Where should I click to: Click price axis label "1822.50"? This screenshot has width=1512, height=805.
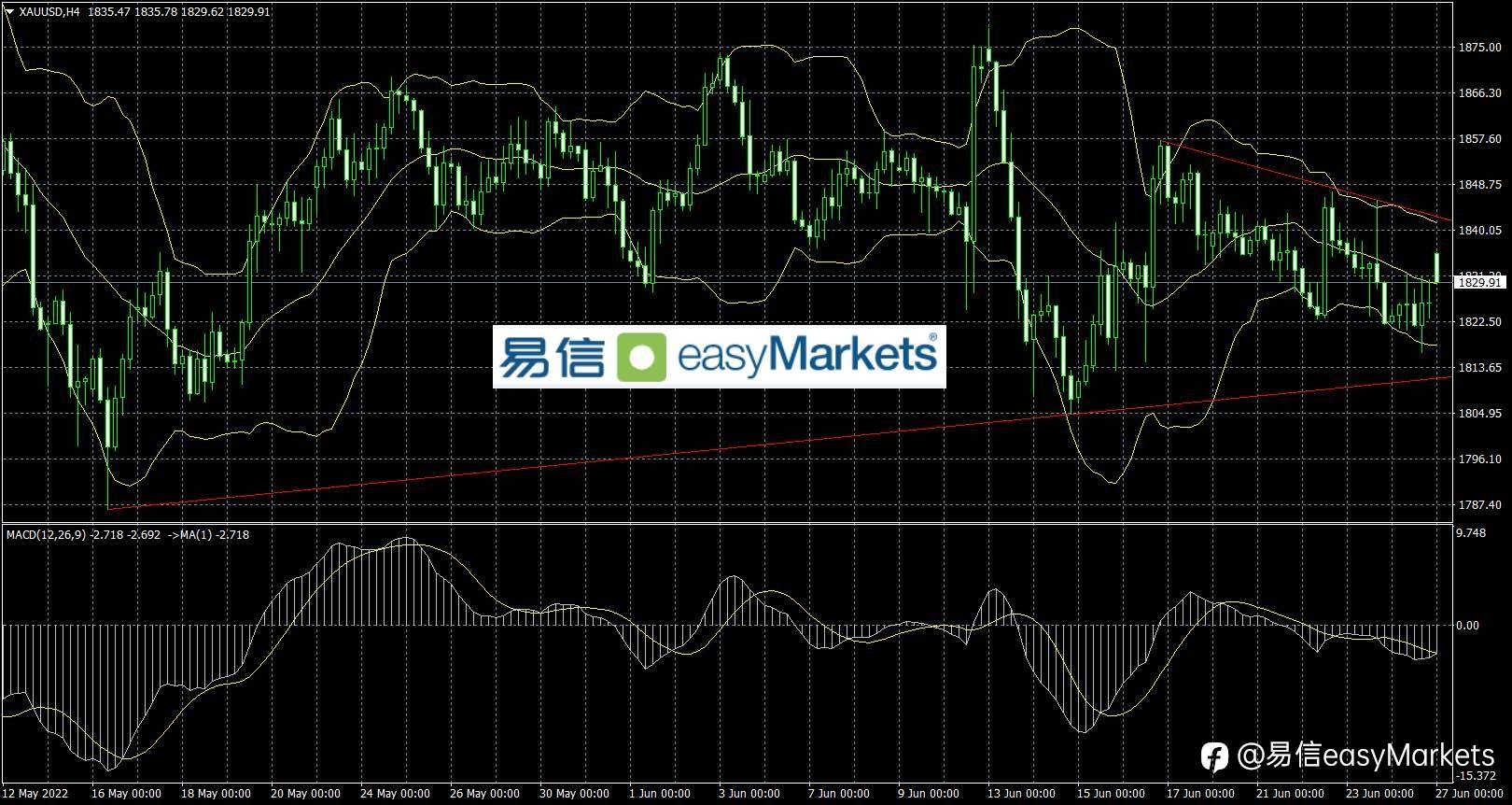pos(1479,322)
